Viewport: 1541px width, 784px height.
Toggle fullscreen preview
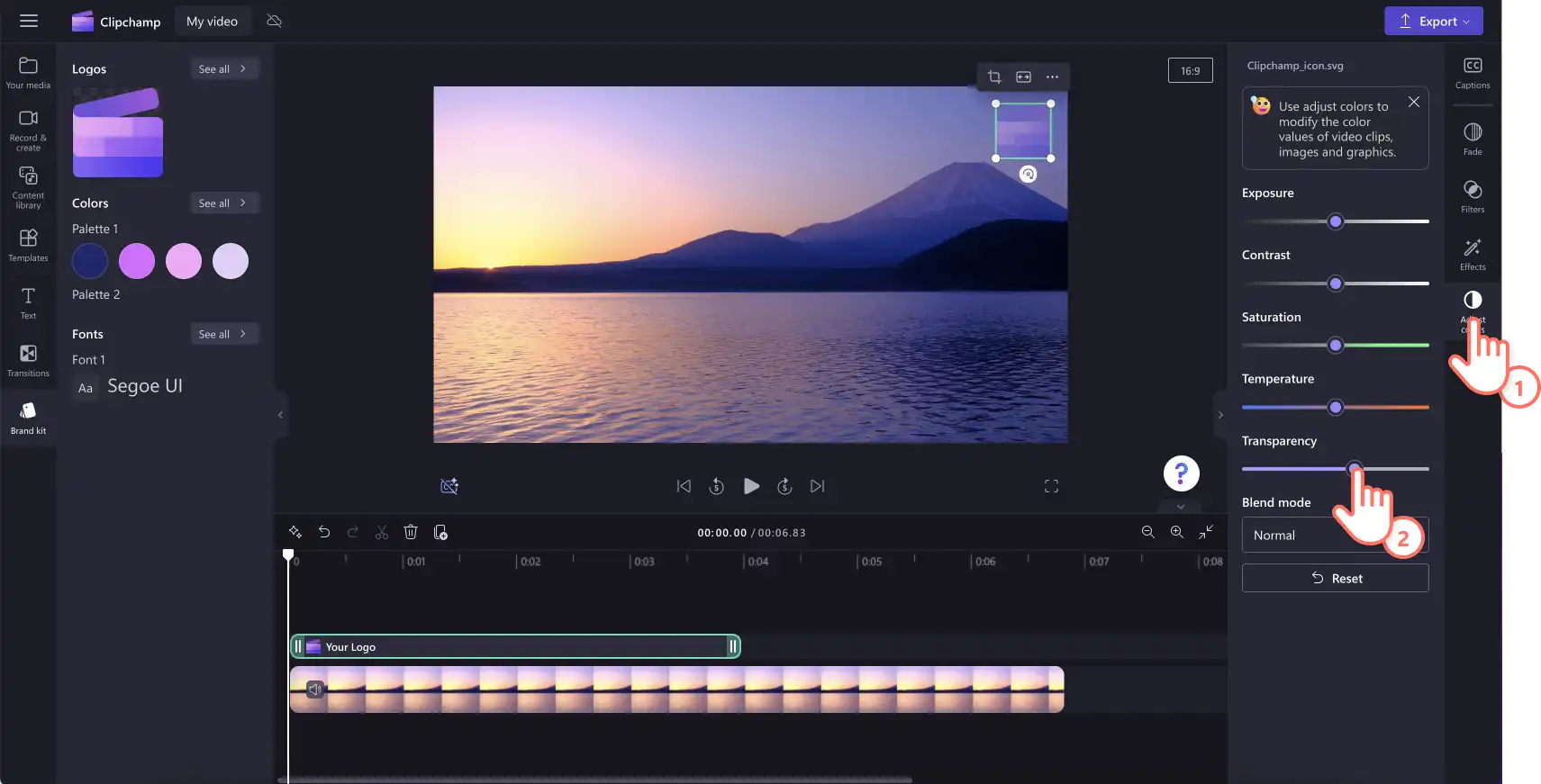pos(1051,486)
